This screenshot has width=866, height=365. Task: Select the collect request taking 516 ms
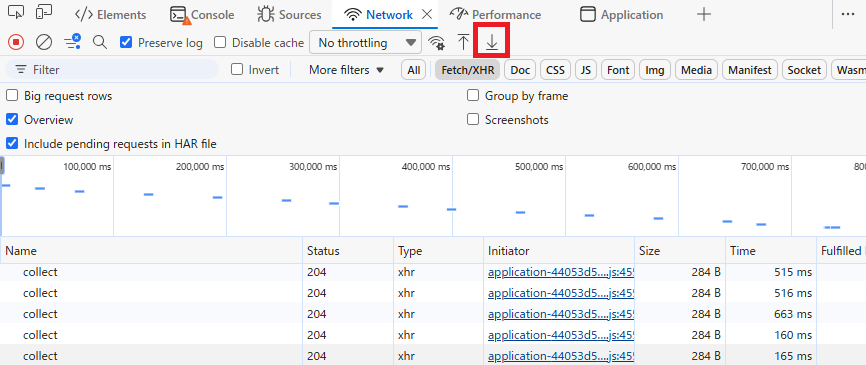[x=433, y=293]
